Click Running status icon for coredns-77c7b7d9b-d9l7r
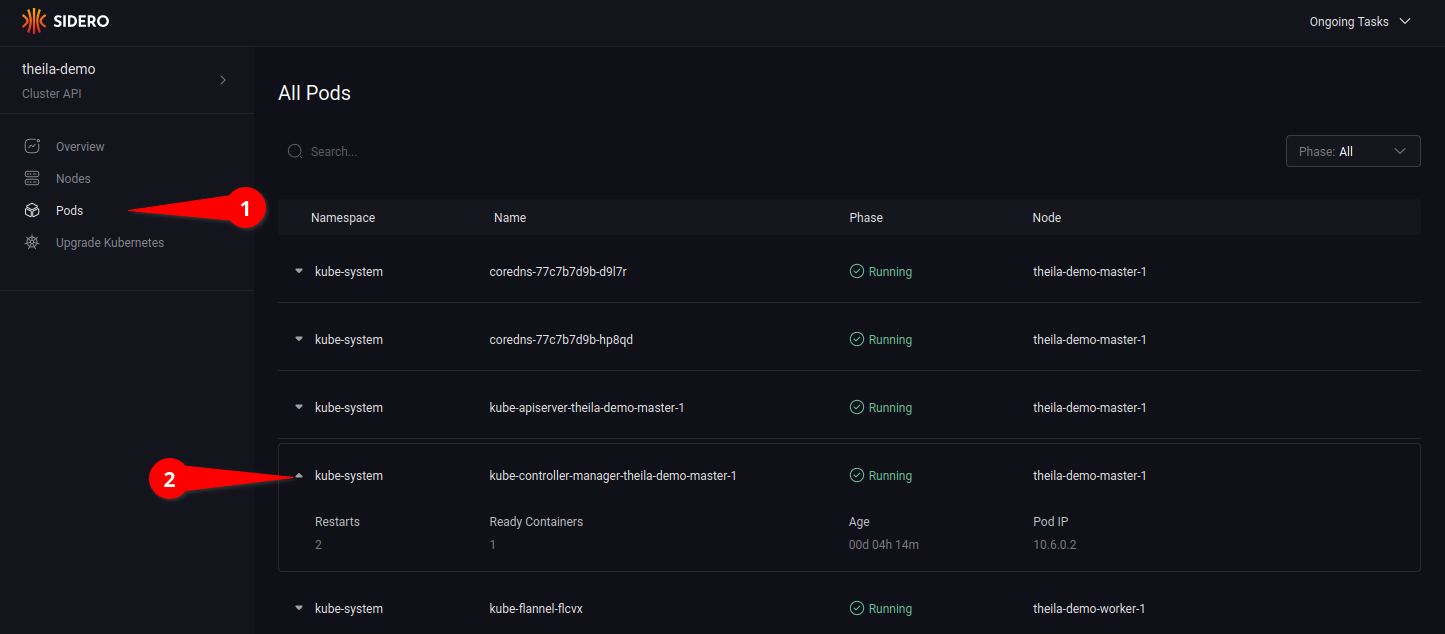This screenshot has height=634, width=1445. point(856,271)
